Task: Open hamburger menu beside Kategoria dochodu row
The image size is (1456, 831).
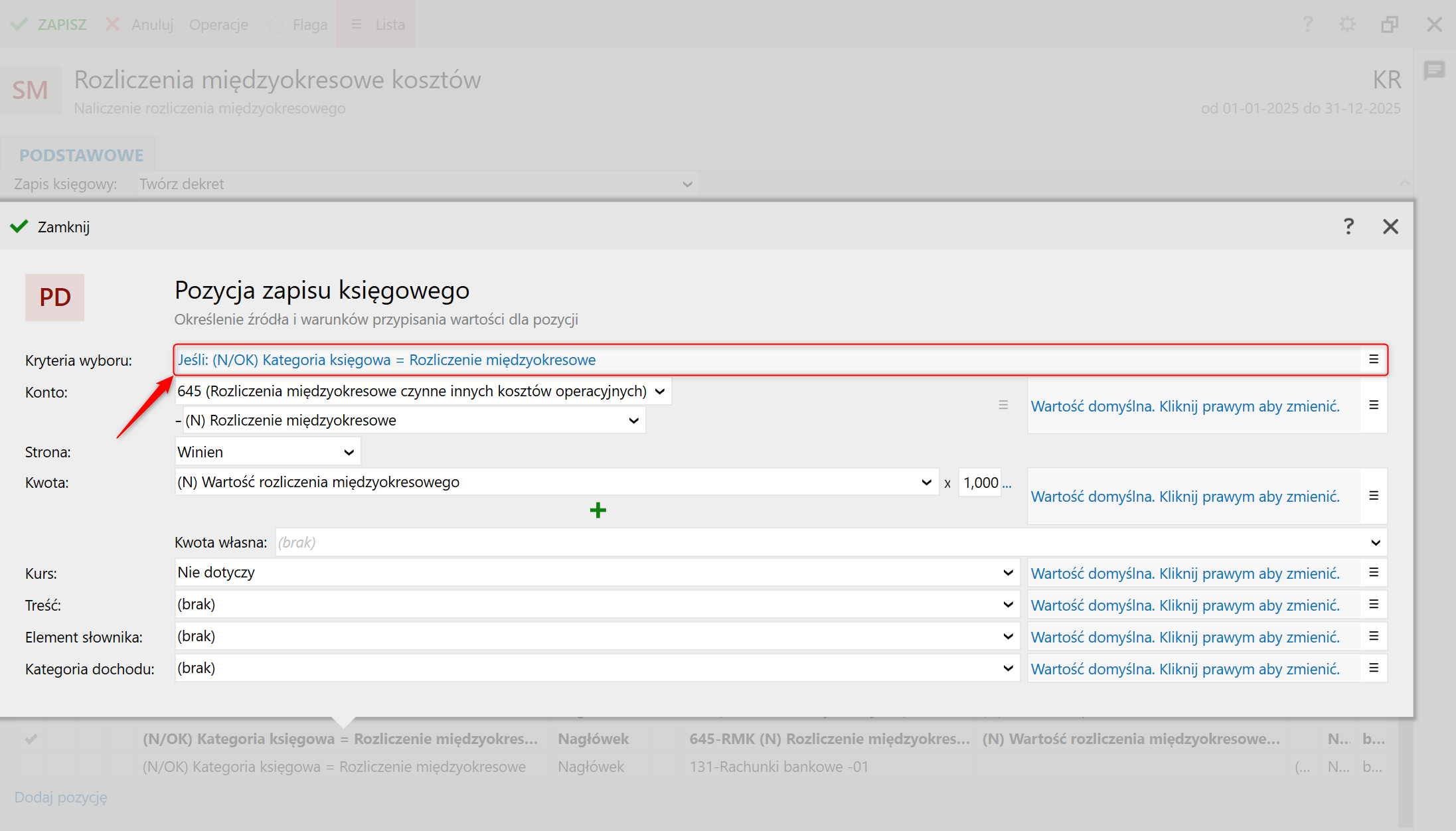Action: tap(1373, 668)
